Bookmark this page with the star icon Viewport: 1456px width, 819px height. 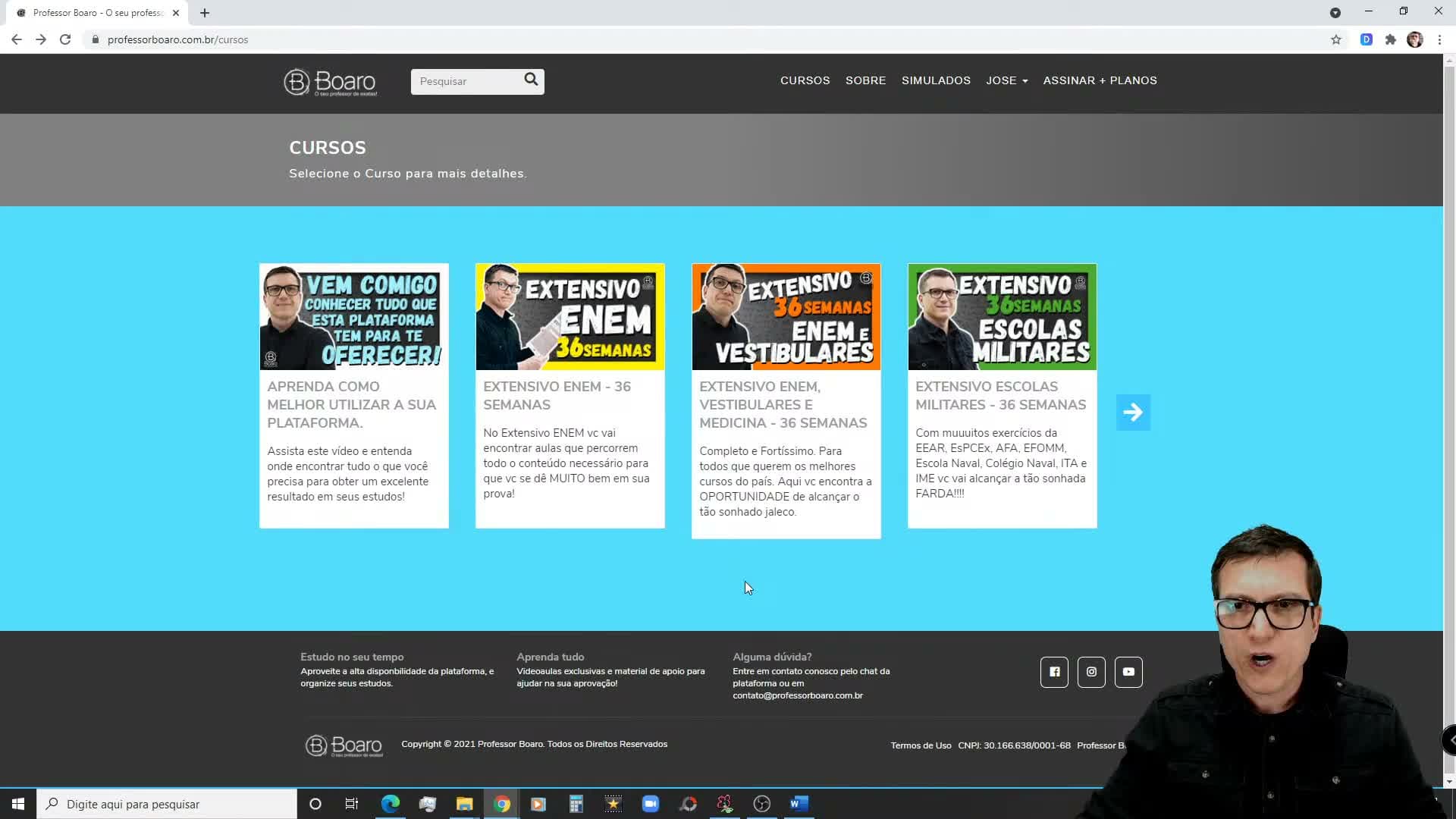(x=1336, y=39)
